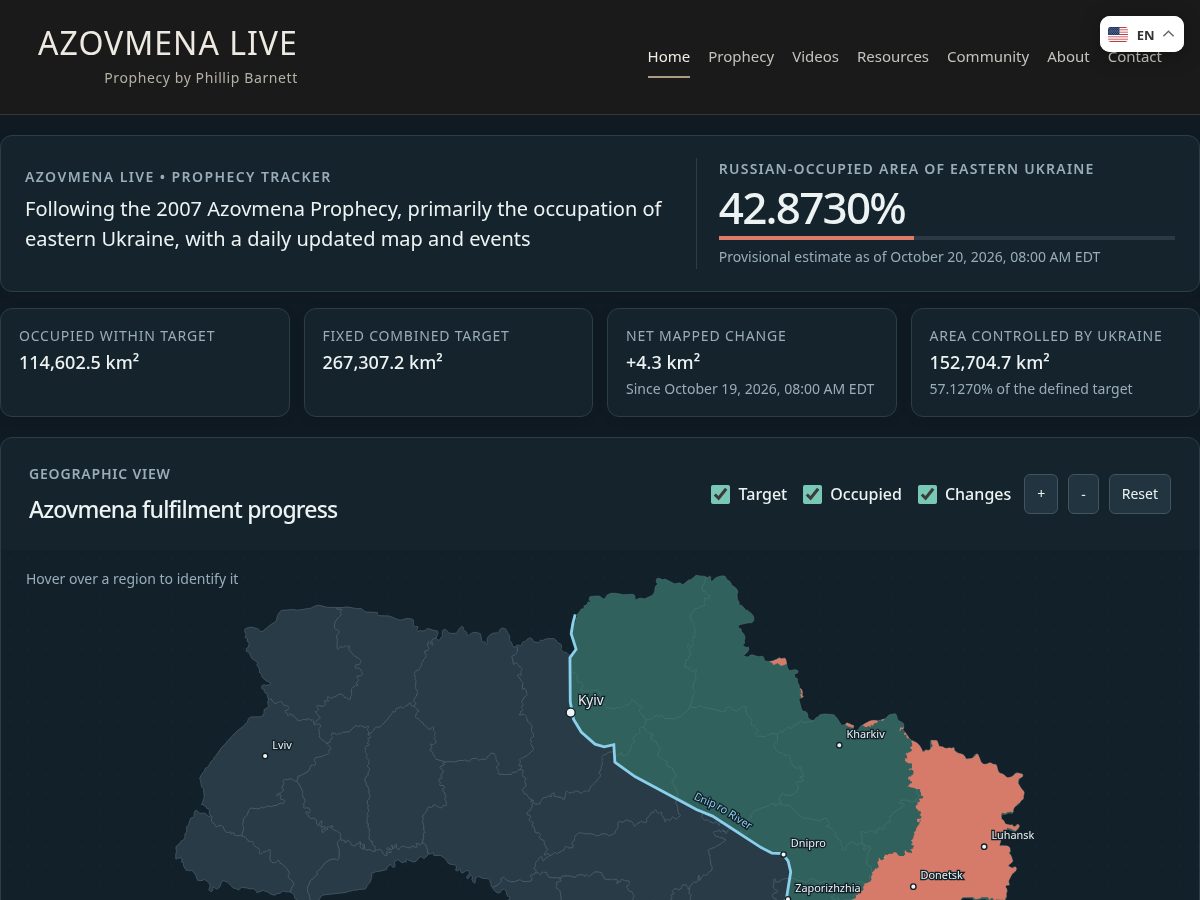Click the Lviv city marker on map

click(265, 756)
